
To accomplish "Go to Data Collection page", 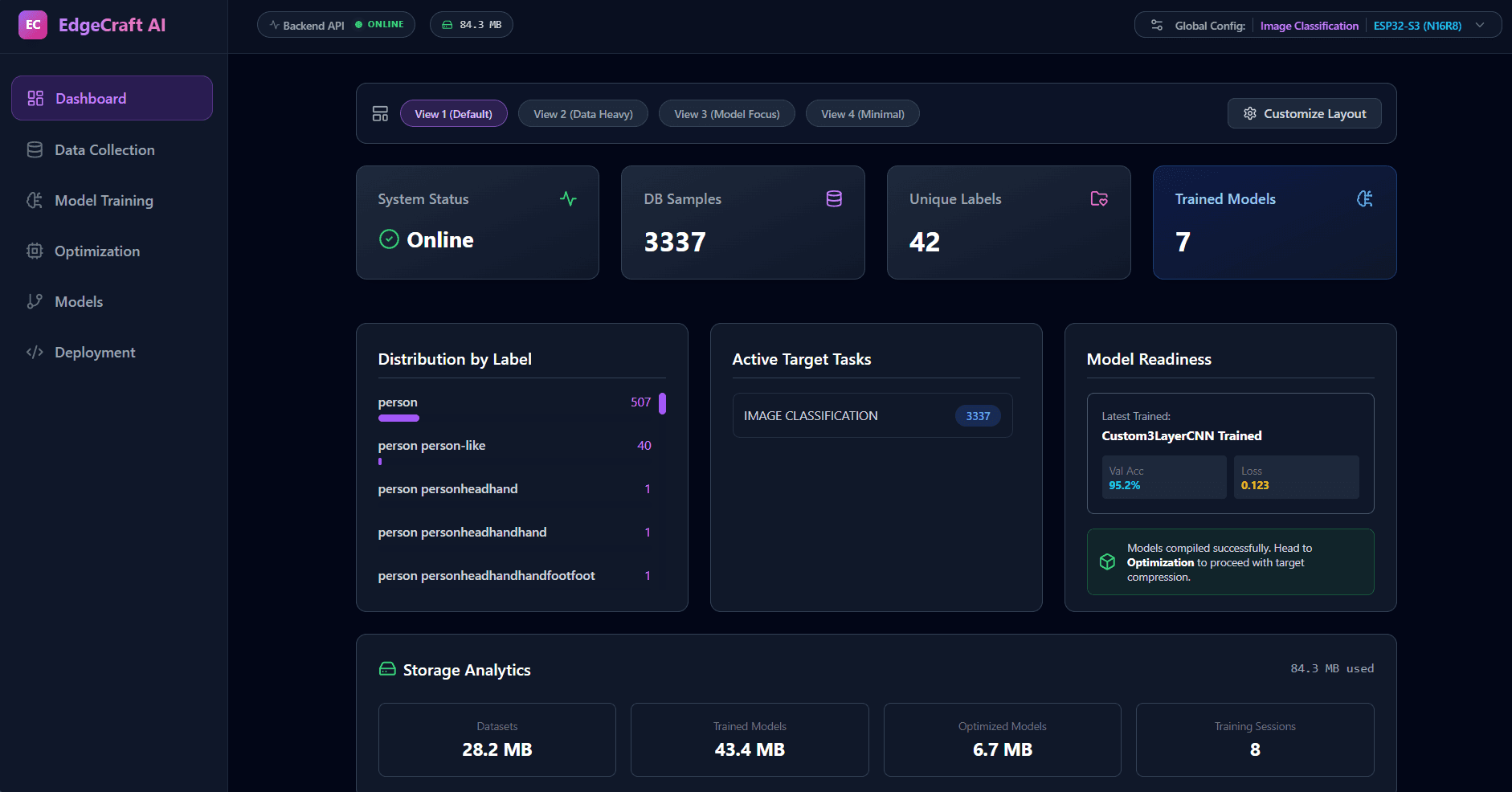I will (x=112, y=149).
